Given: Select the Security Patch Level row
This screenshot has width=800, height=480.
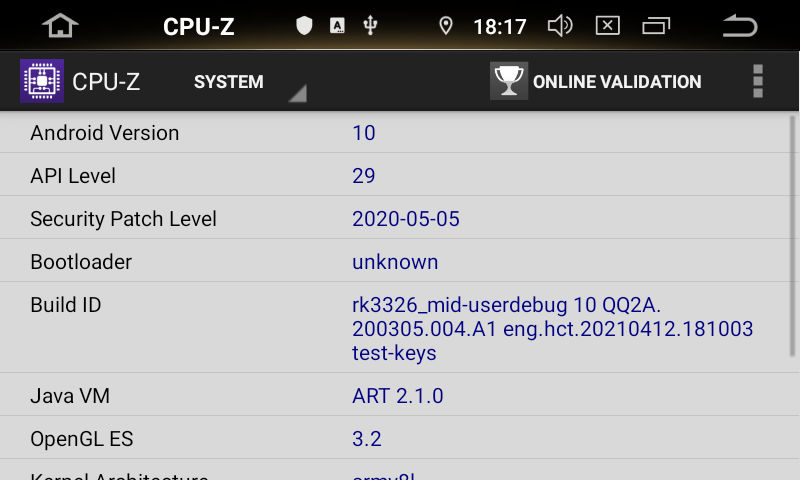Looking at the screenshot, I should coord(395,218).
